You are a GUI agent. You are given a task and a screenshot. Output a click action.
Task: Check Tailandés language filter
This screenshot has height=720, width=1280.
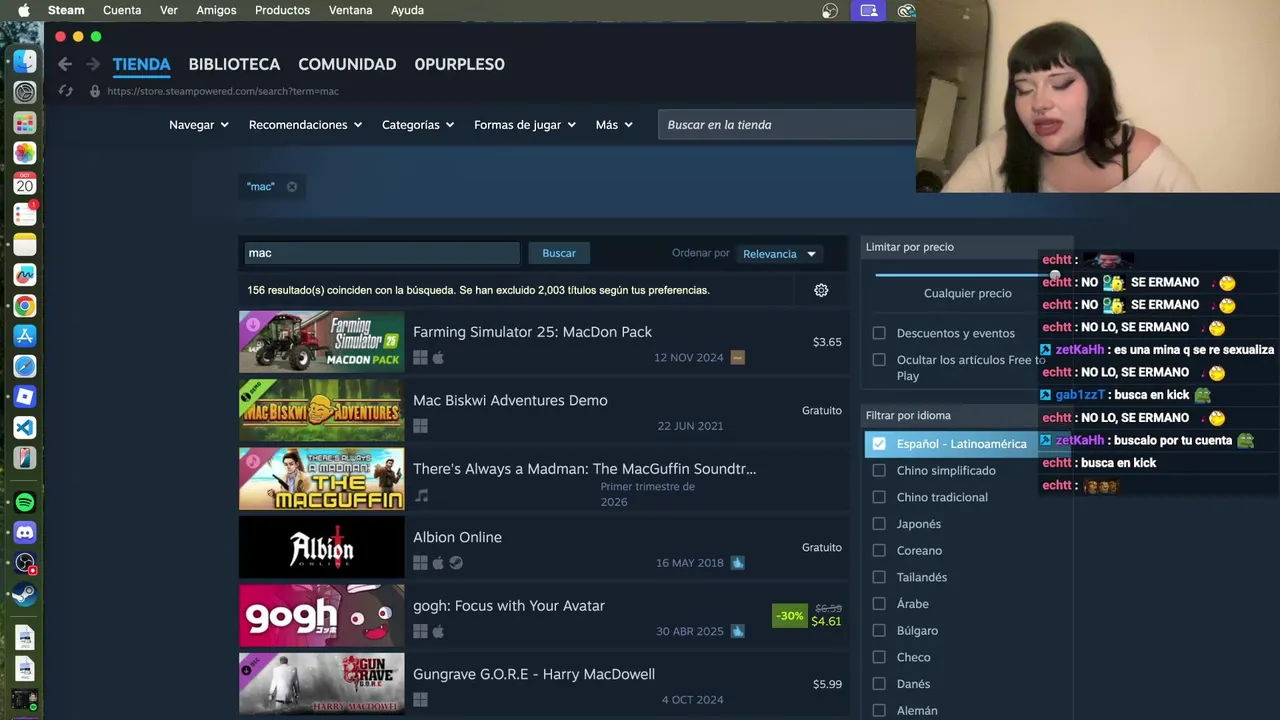pos(879,577)
